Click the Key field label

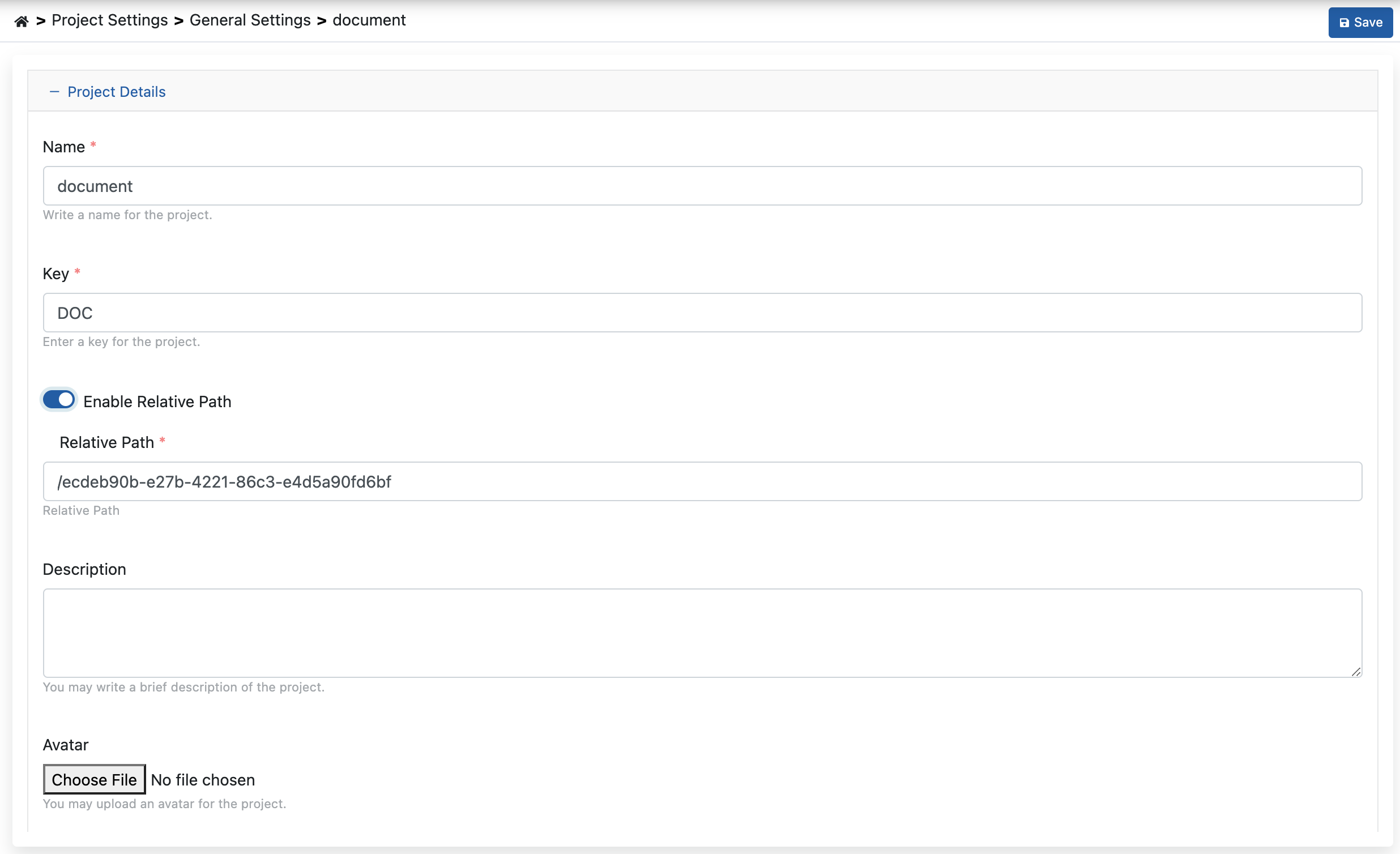point(56,274)
